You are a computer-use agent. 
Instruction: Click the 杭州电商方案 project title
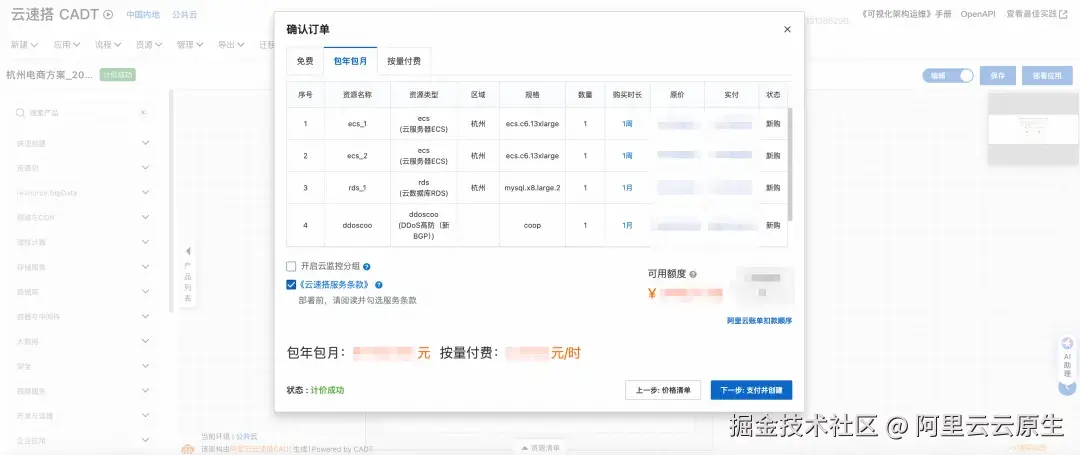[50, 75]
